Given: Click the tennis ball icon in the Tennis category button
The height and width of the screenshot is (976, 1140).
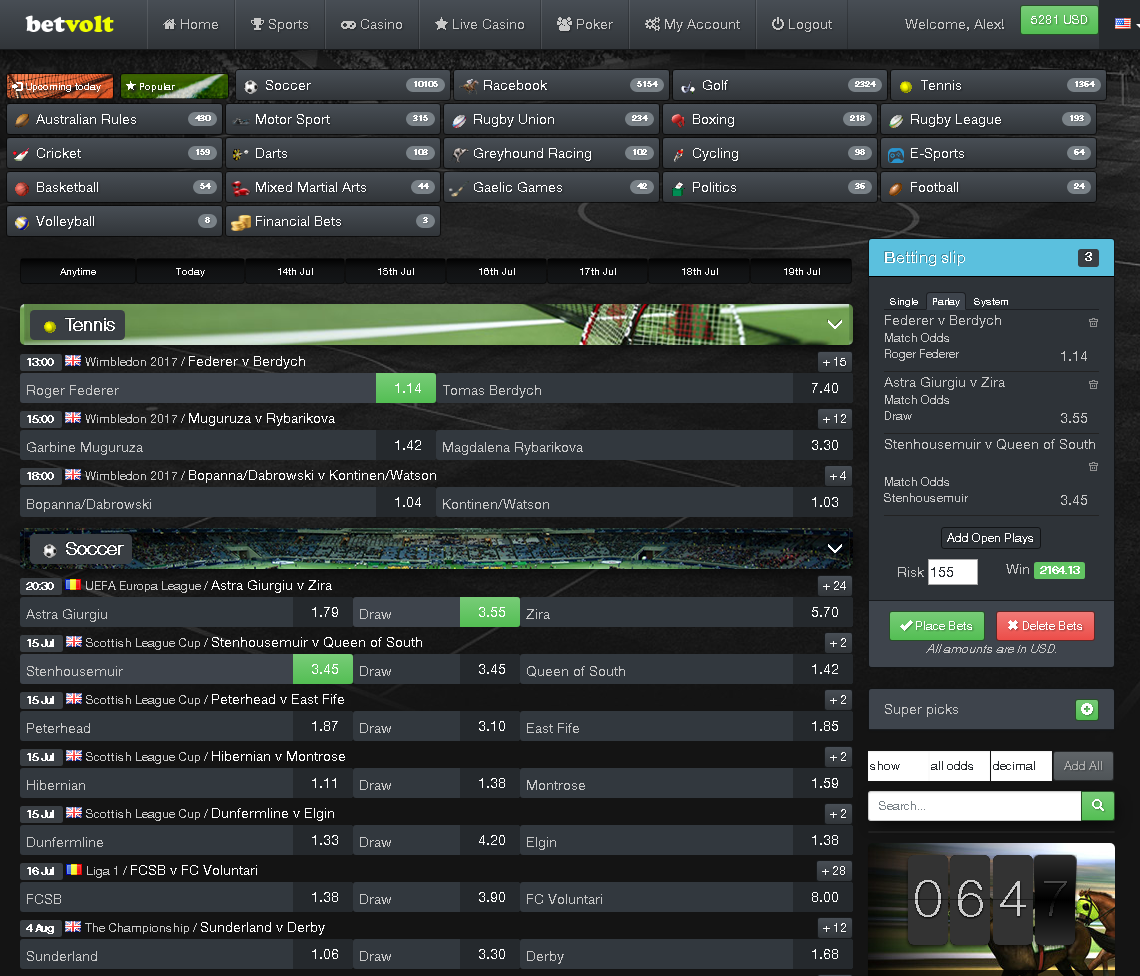Looking at the screenshot, I should 906,87.
